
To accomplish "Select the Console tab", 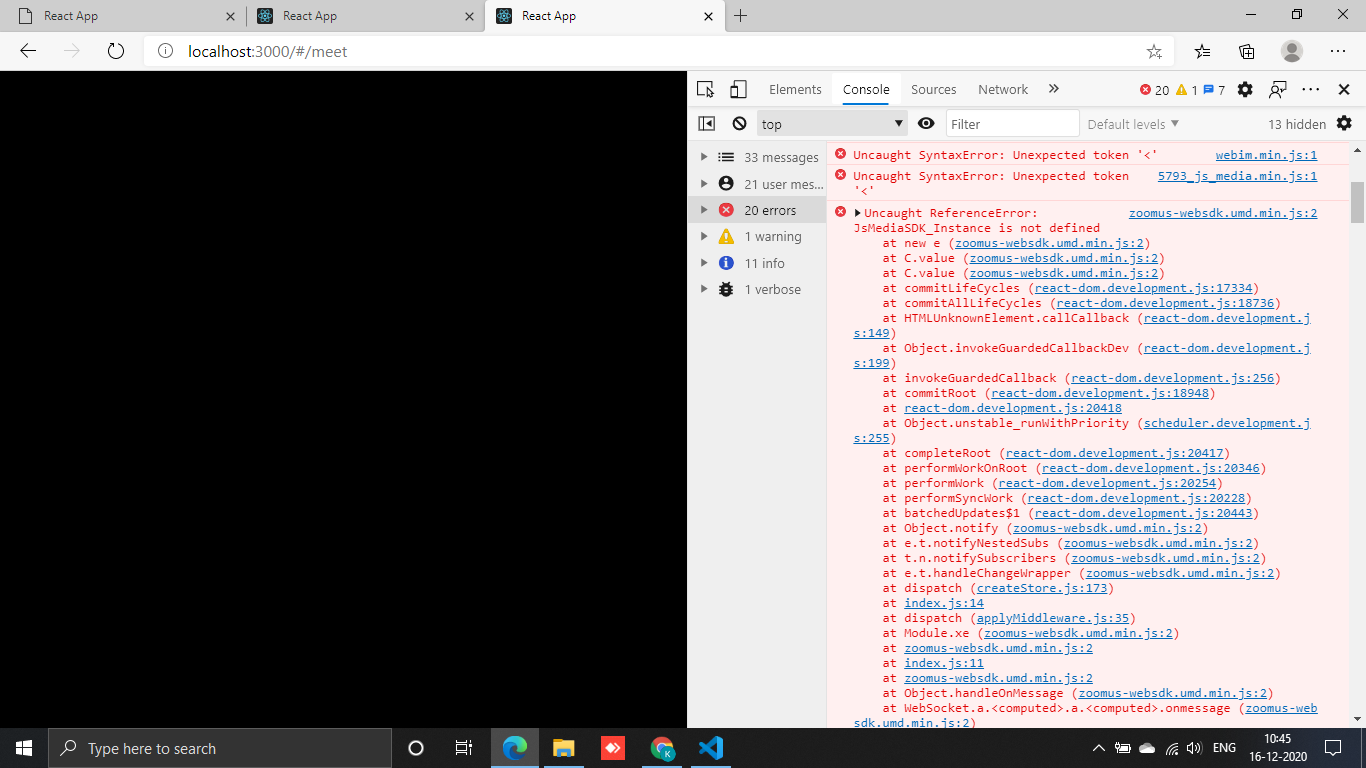I will tap(866, 89).
